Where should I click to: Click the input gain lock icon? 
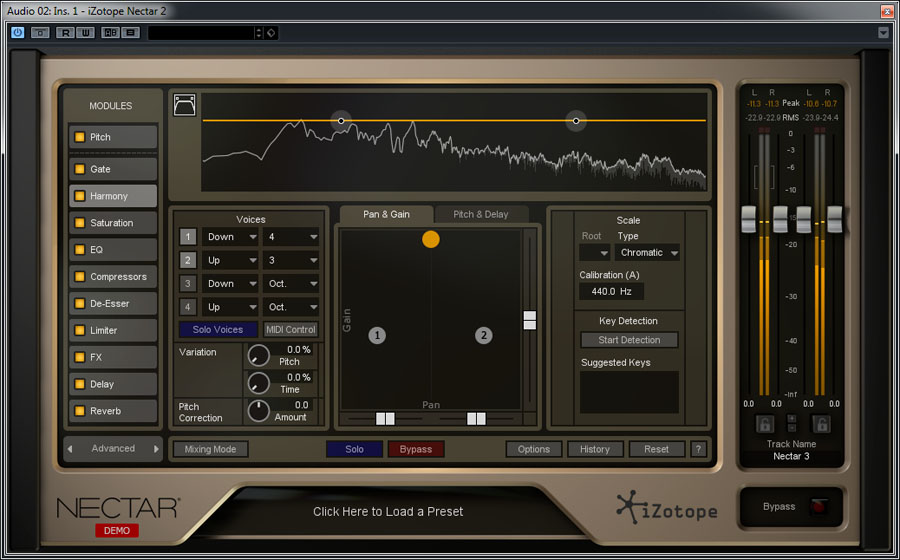click(x=763, y=423)
